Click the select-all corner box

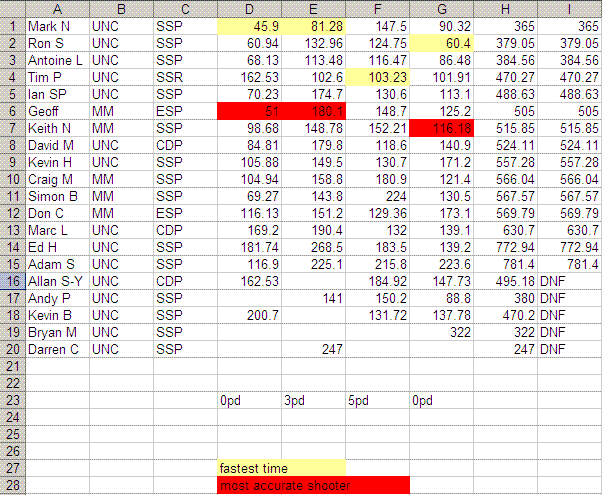click(x=12, y=8)
